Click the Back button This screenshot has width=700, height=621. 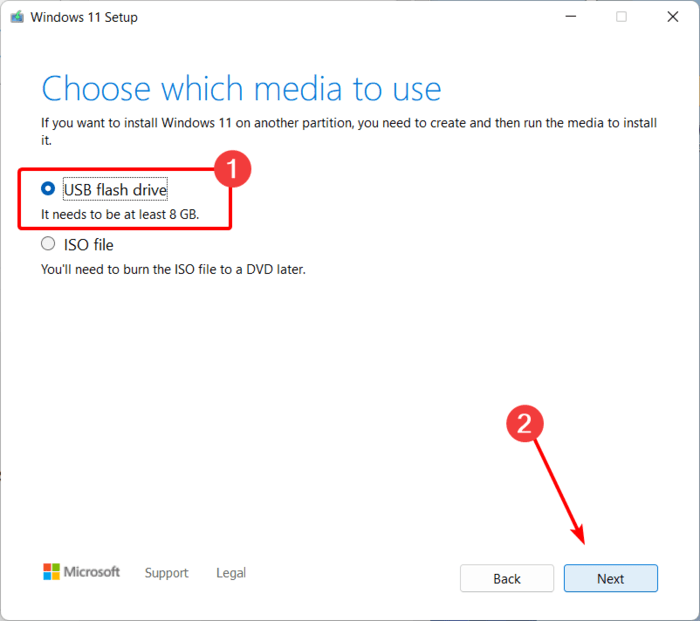pos(507,578)
